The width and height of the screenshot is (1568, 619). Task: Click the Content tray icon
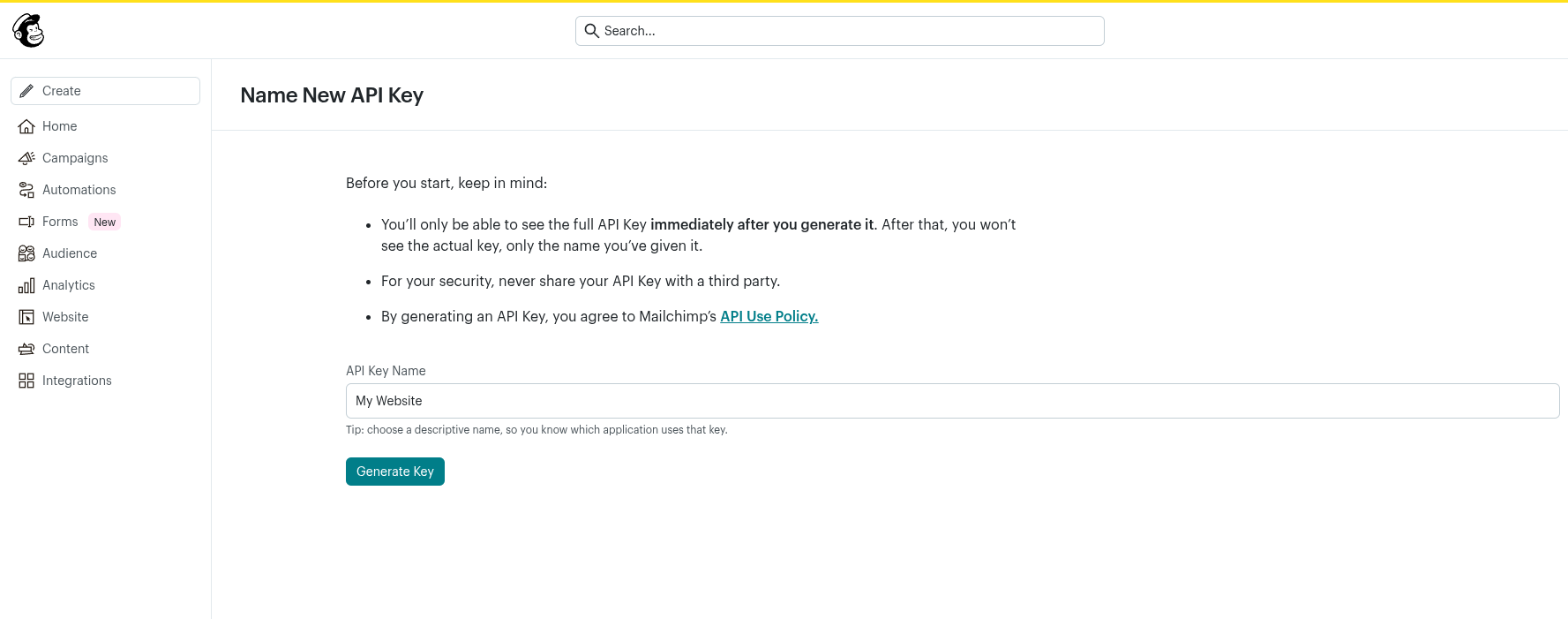(26, 349)
